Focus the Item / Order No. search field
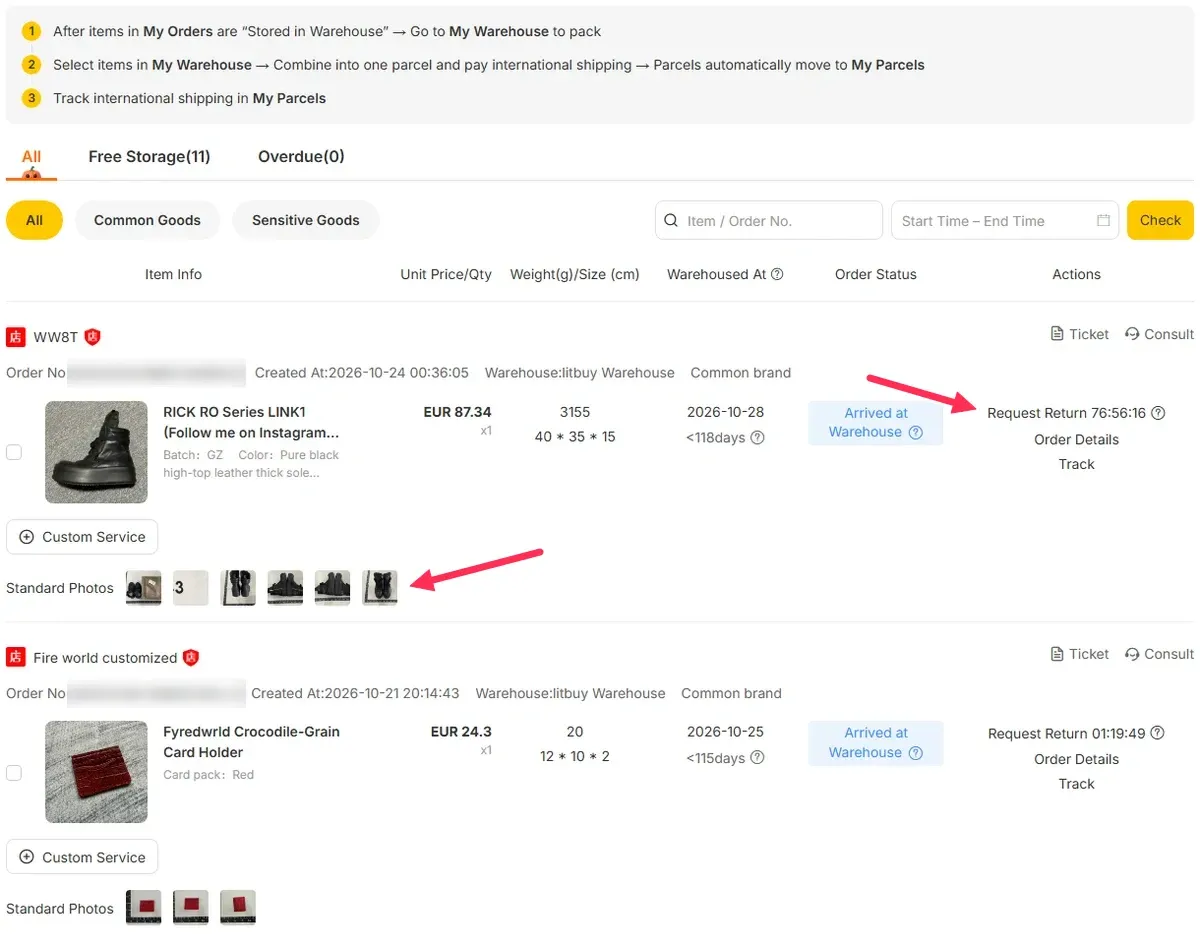Viewport: 1200px width, 934px height. point(769,221)
